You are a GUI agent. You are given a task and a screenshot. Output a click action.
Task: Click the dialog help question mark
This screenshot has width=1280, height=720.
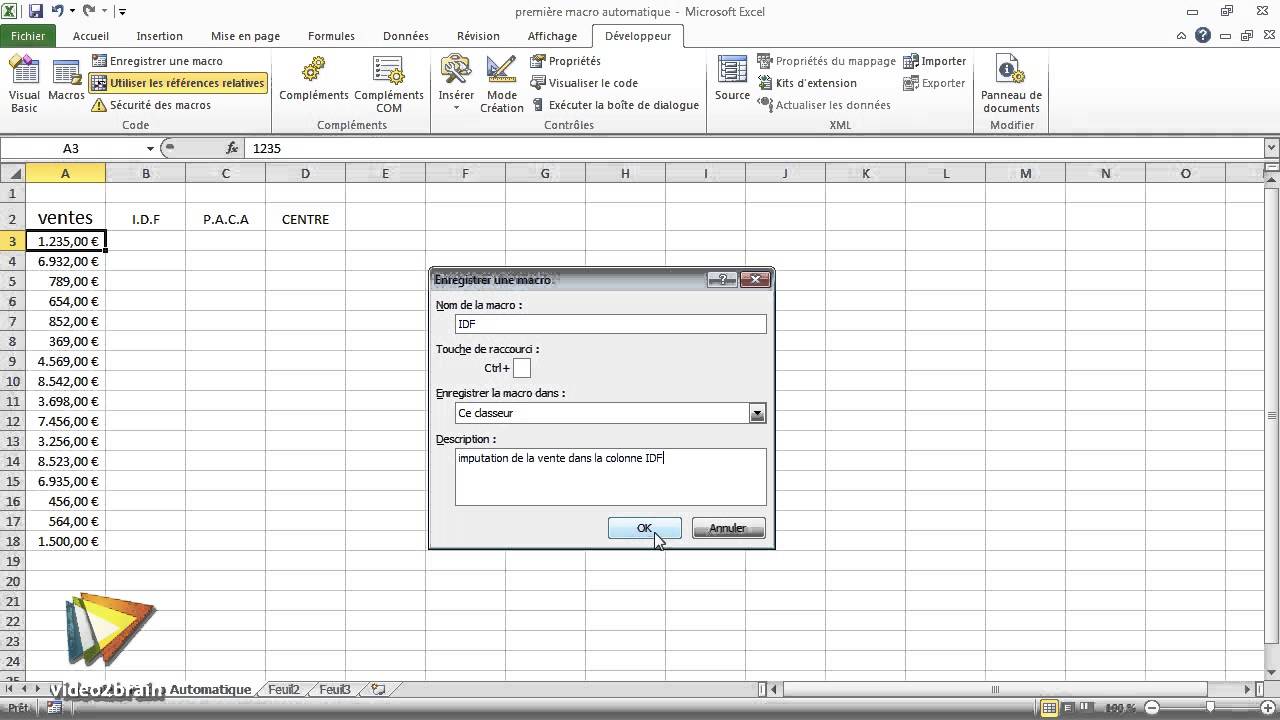click(722, 280)
